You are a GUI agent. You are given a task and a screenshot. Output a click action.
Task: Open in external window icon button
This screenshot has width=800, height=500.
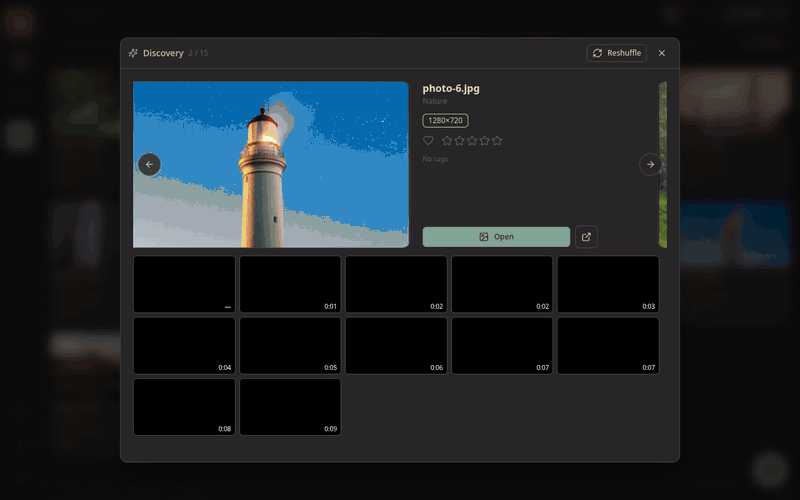tap(586, 237)
